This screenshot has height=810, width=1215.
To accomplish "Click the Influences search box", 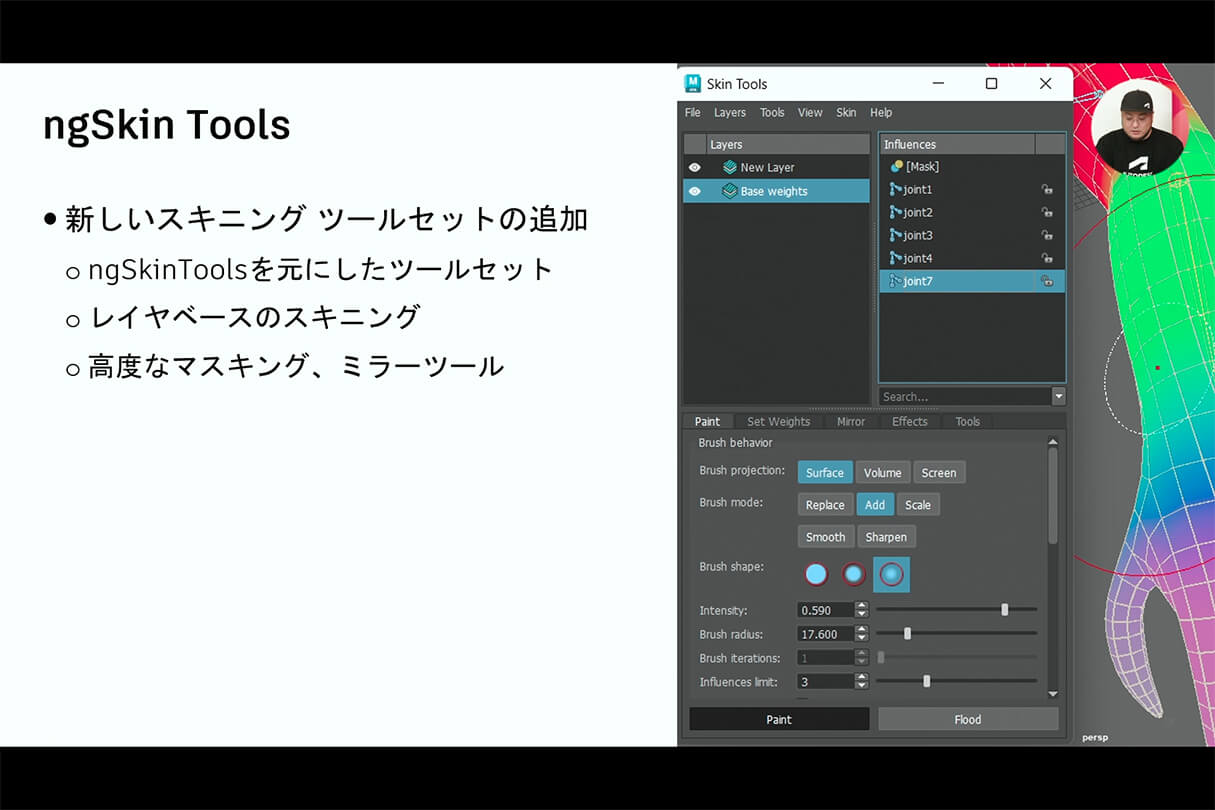I will pyautogui.click(x=965, y=397).
